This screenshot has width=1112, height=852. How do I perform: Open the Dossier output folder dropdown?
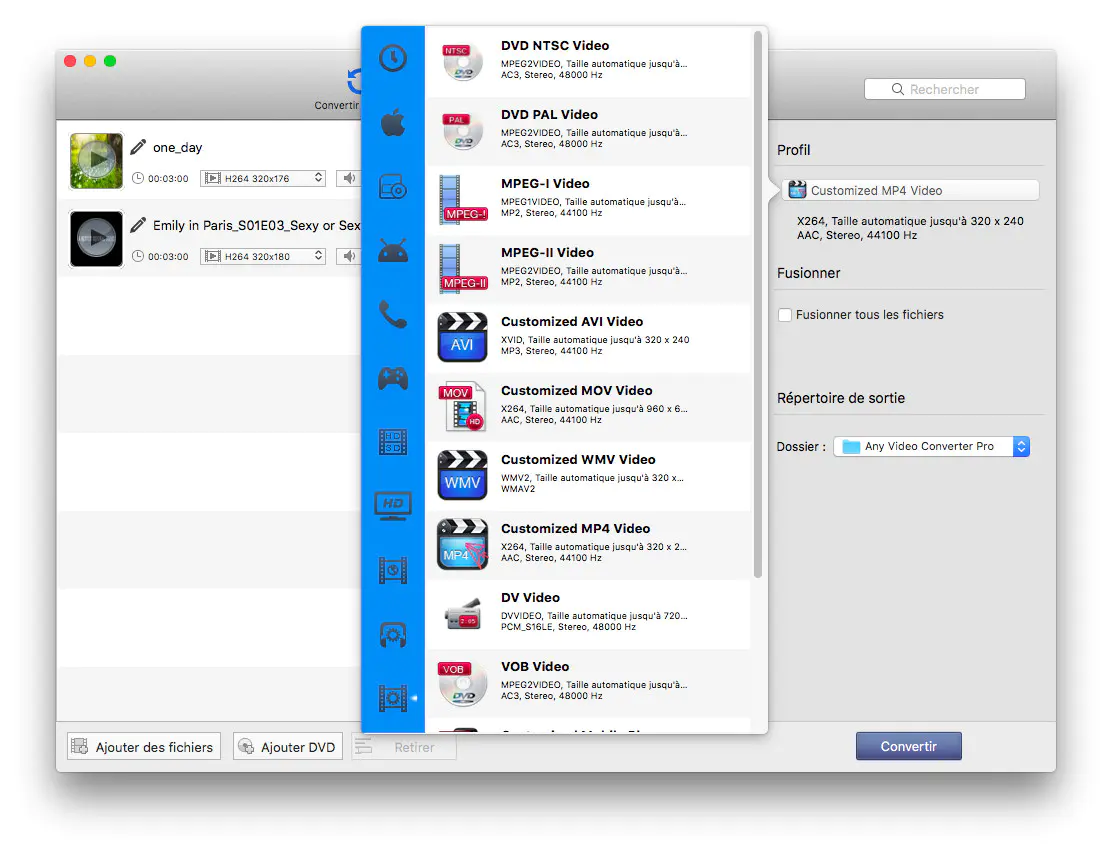coord(931,446)
